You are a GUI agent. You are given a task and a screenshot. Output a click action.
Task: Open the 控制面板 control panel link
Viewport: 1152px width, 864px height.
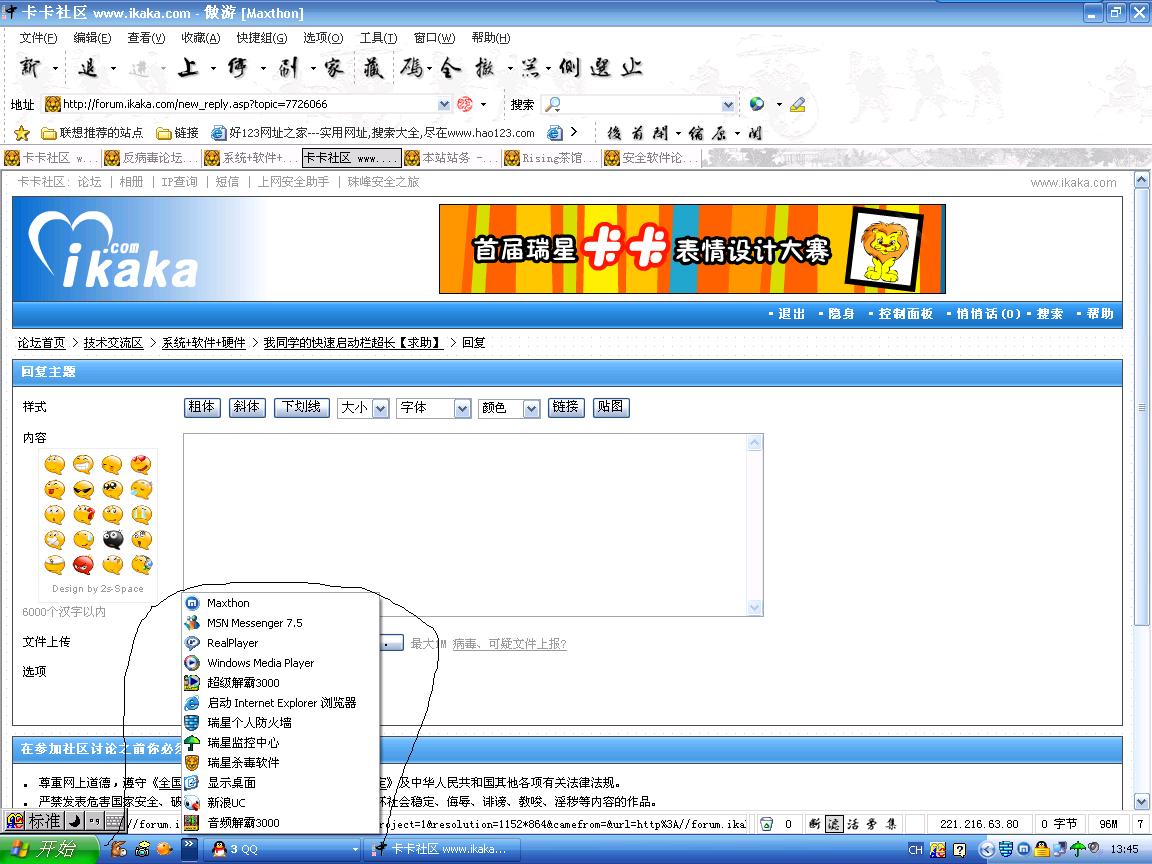click(x=905, y=314)
